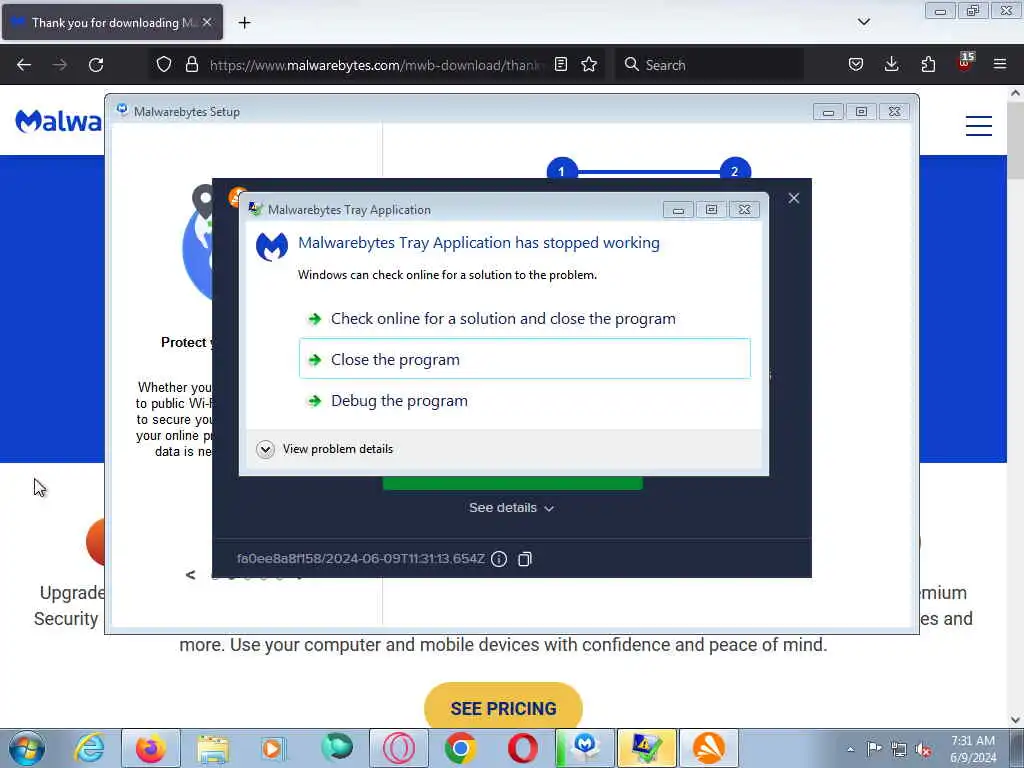Switch to Firefox in taskbar
The image size is (1024, 768).
(x=151, y=748)
